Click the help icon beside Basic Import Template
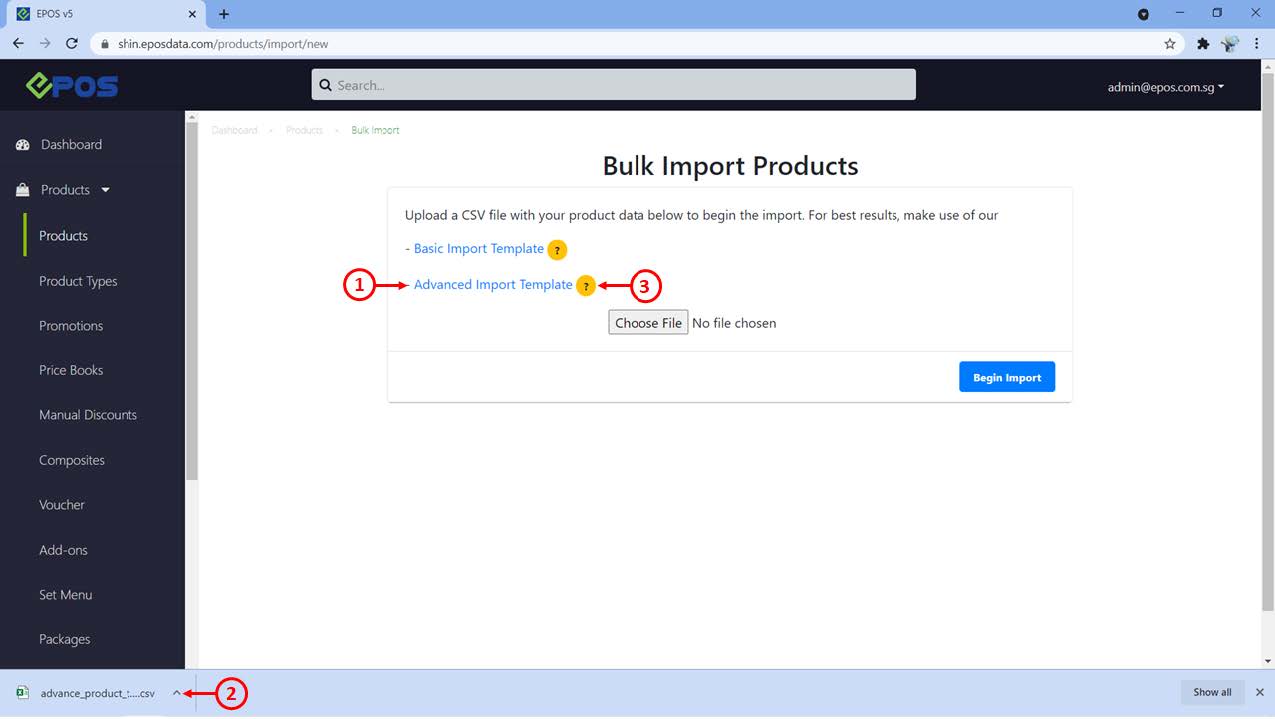1275x719 pixels. (557, 250)
